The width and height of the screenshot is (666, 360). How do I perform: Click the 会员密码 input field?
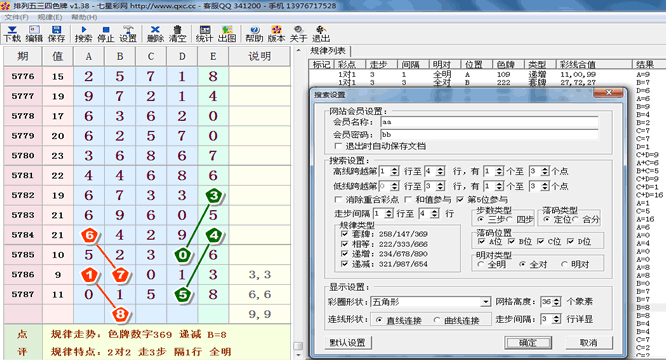[489, 135]
